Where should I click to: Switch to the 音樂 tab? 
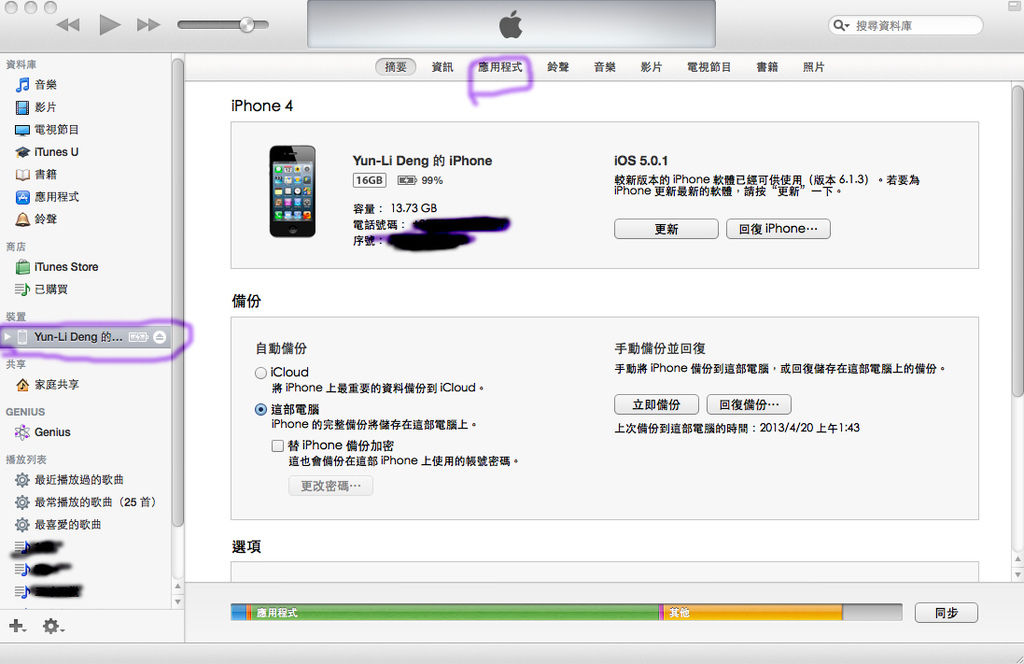coord(605,67)
